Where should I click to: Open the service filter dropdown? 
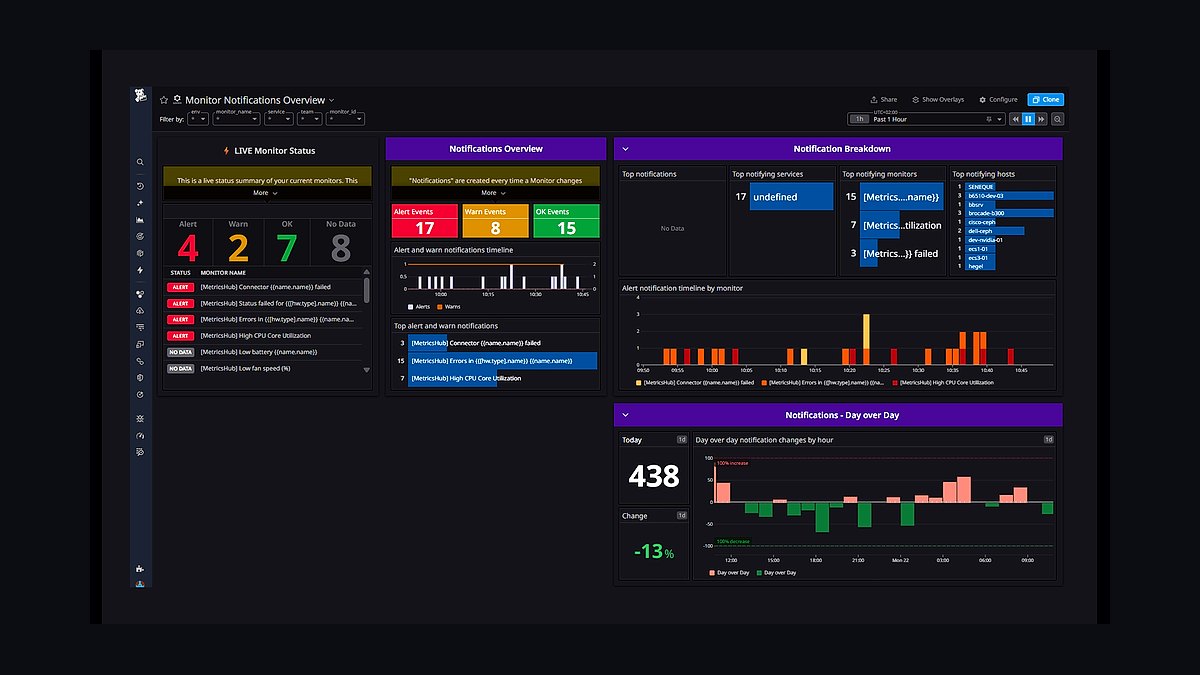tap(279, 118)
